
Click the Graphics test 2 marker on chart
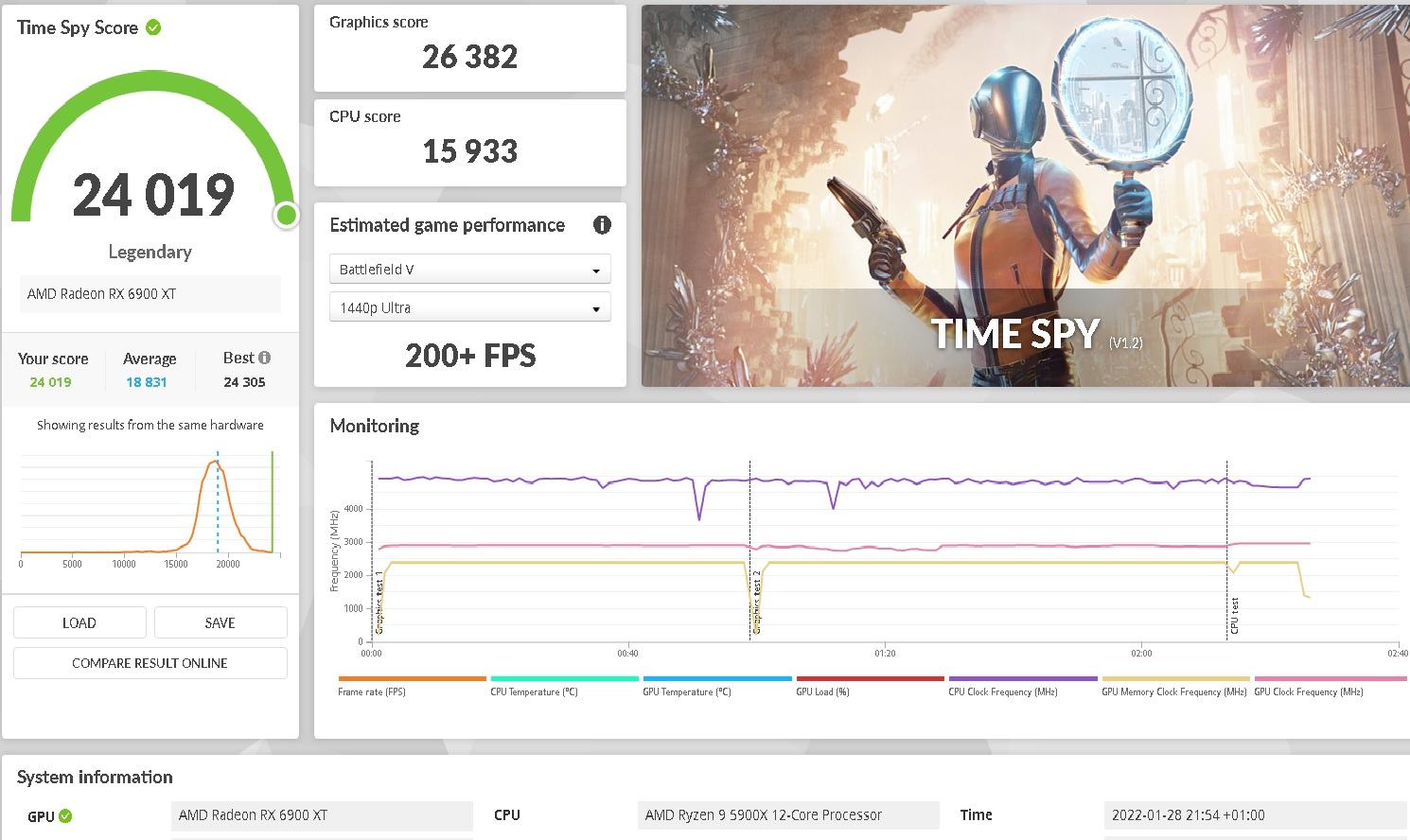point(757,602)
